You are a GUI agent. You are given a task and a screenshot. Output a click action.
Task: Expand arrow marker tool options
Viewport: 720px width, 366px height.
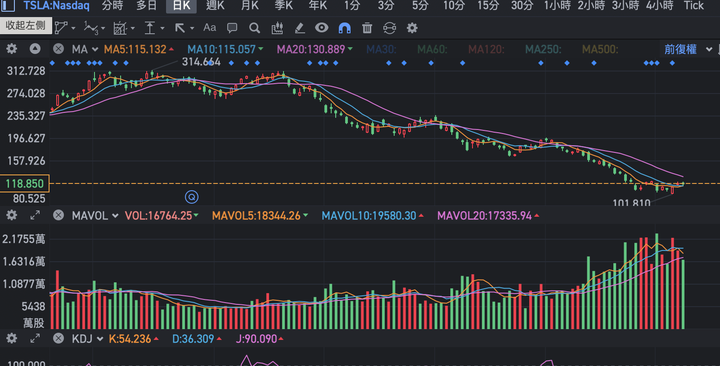[192, 28]
